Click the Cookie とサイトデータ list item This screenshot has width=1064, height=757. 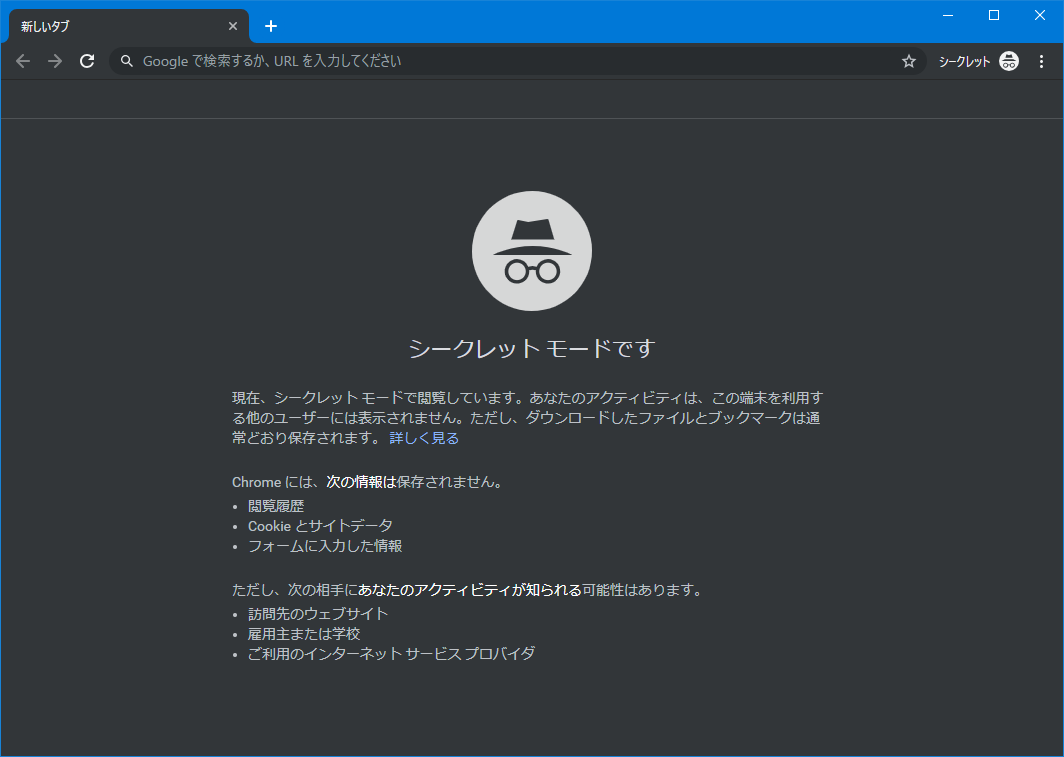320,526
